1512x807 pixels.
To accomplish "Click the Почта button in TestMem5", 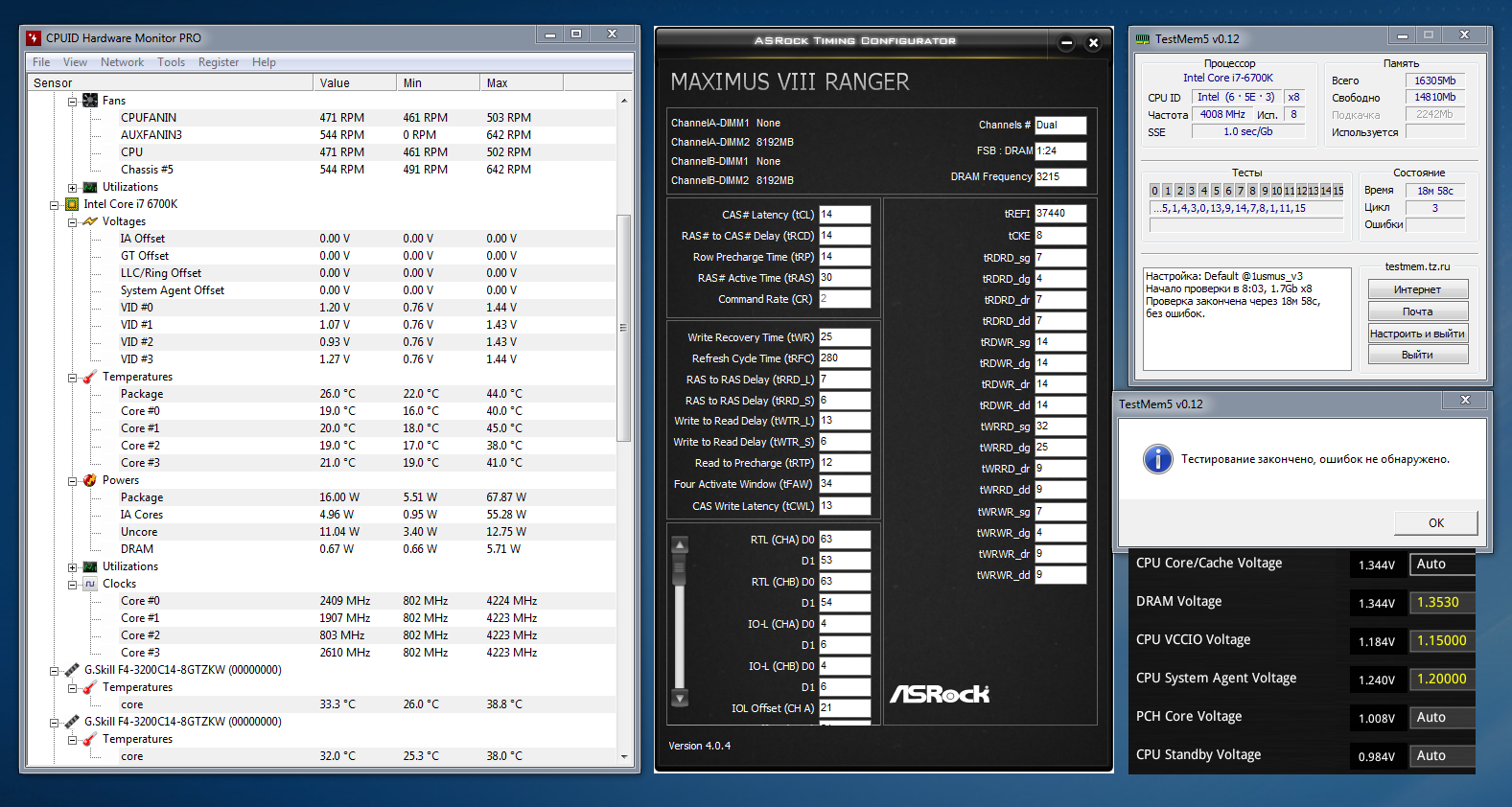I will pos(1417,311).
